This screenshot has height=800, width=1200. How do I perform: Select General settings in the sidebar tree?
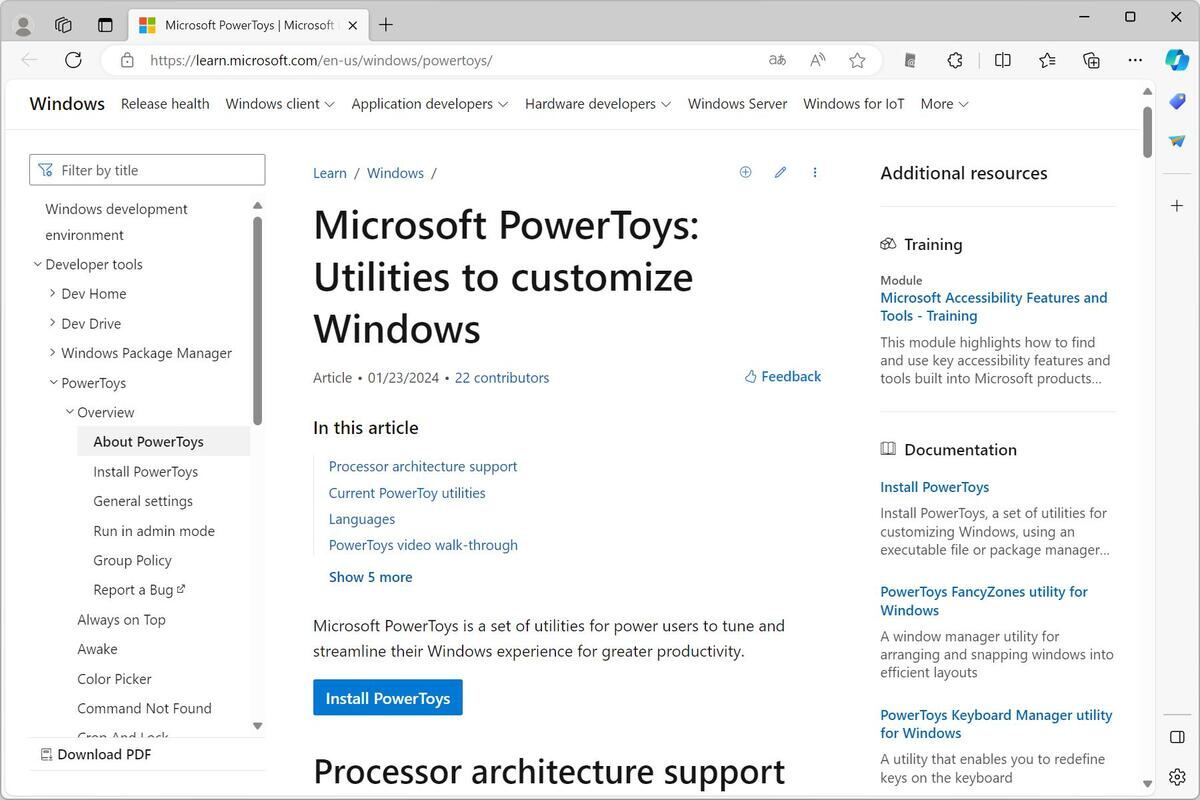coord(143,501)
